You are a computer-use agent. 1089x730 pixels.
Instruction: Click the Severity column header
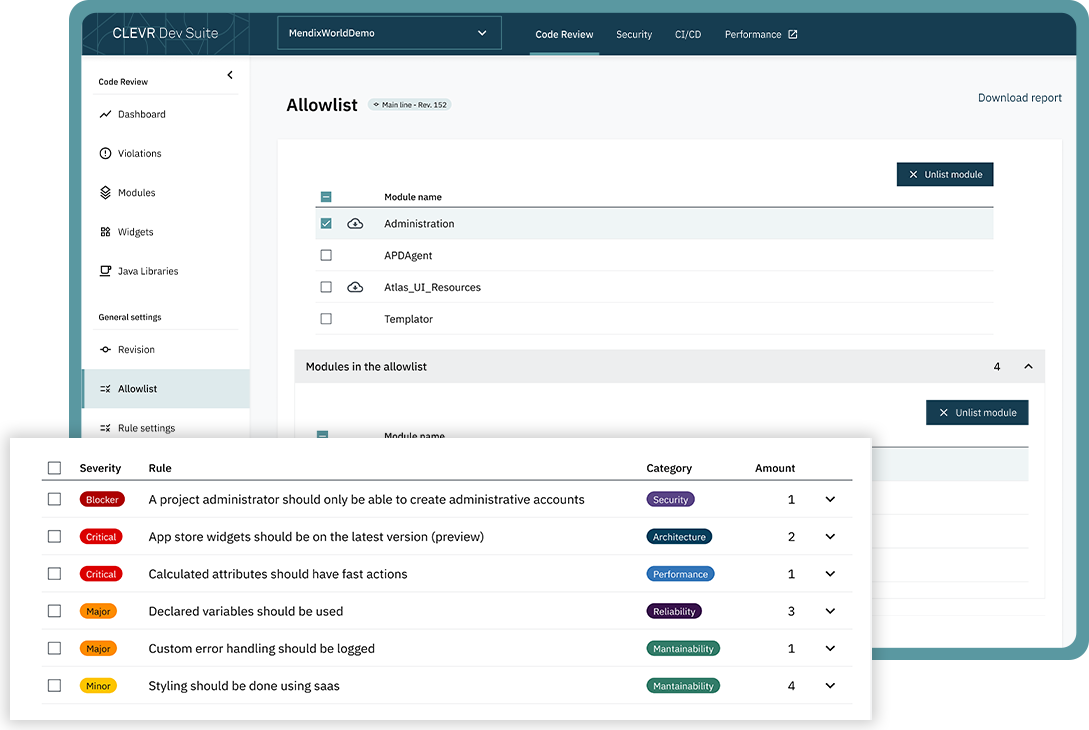100,468
